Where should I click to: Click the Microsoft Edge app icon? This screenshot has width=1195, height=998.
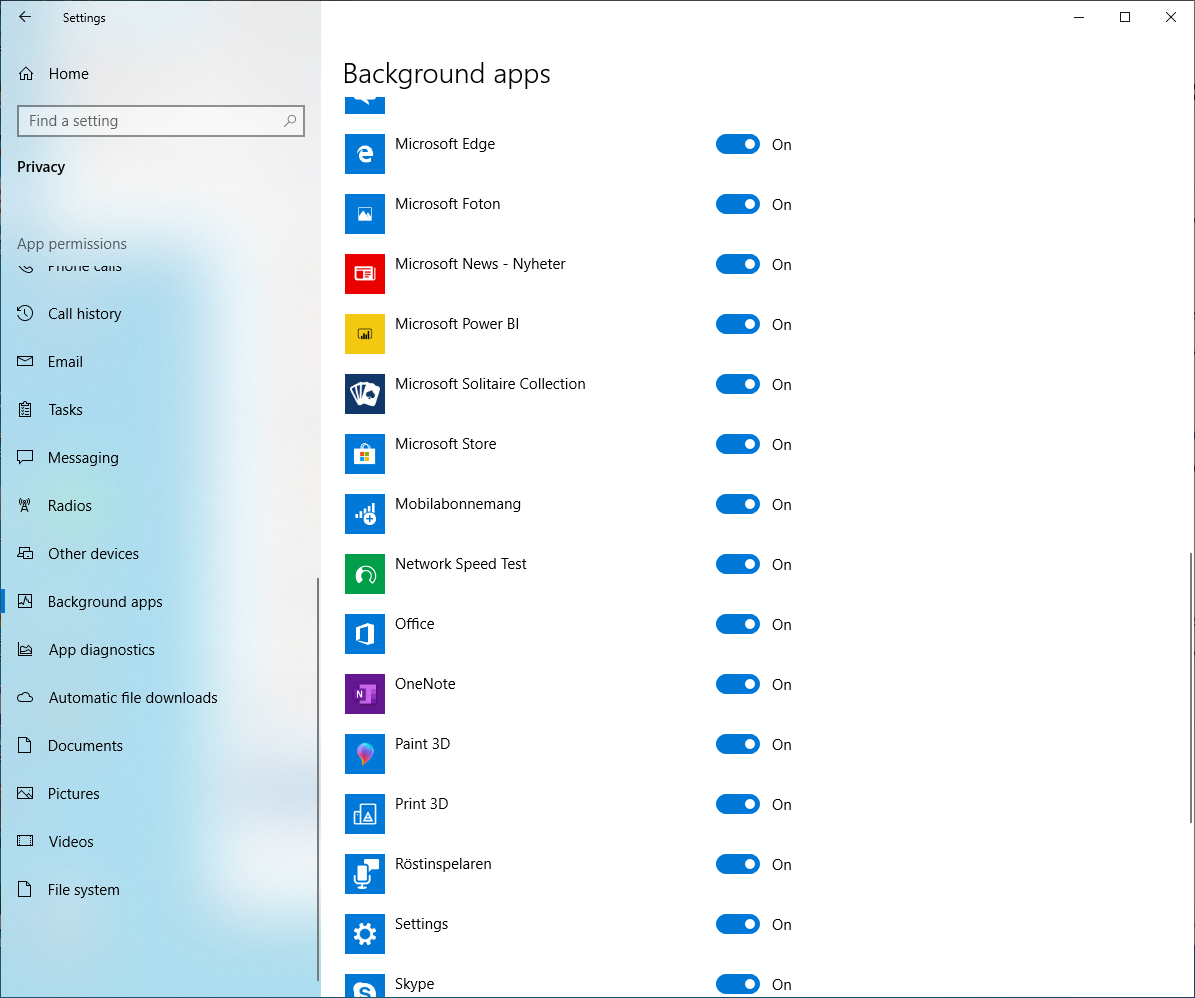click(x=365, y=154)
